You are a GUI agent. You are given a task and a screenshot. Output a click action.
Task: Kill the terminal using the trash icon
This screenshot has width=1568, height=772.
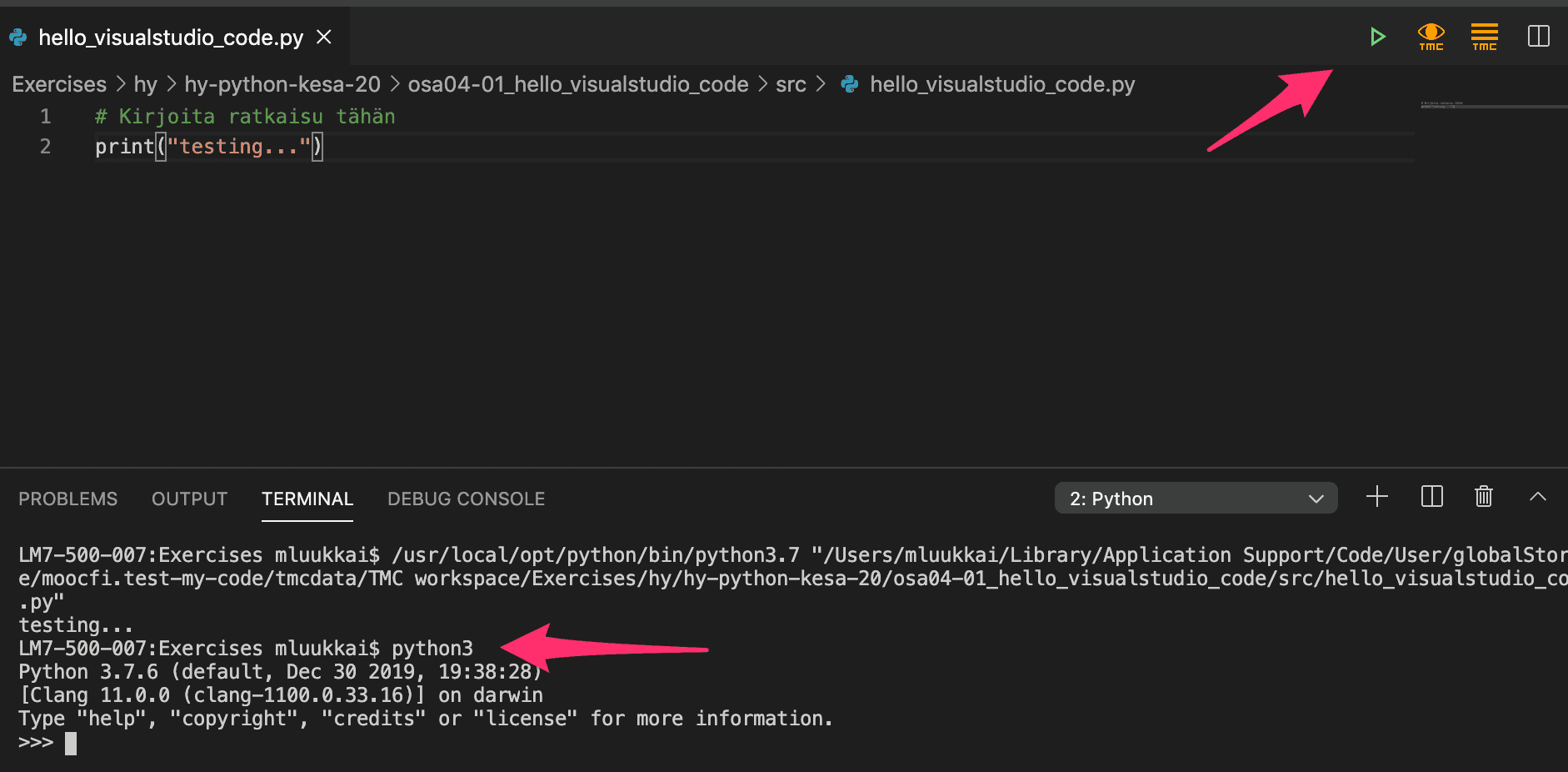pyautogui.click(x=1483, y=498)
